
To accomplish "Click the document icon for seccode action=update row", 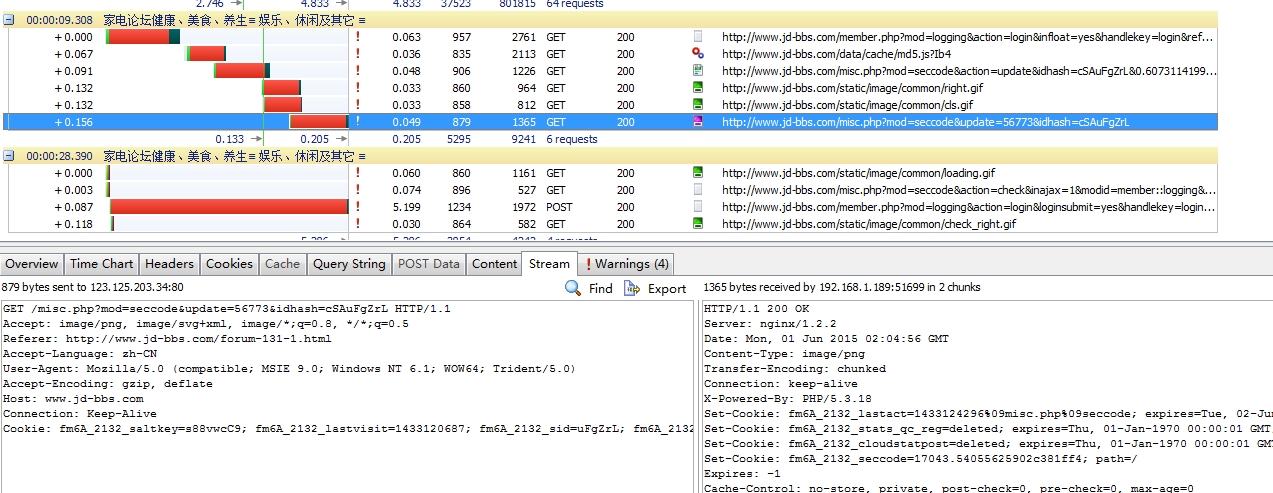I will point(698,71).
